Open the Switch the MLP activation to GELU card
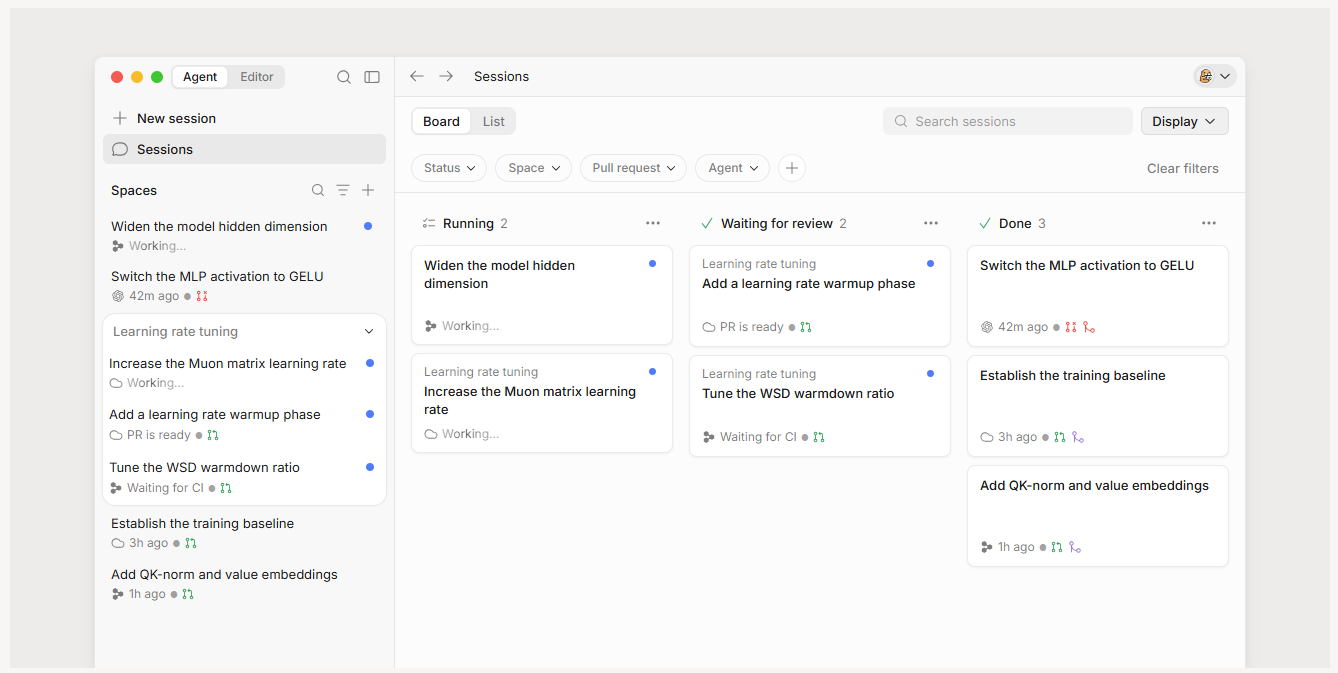 point(1098,296)
